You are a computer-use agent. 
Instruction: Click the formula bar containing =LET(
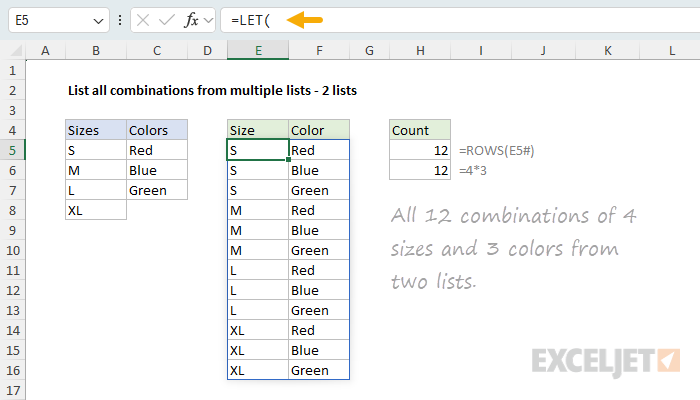click(x=460, y=20)
